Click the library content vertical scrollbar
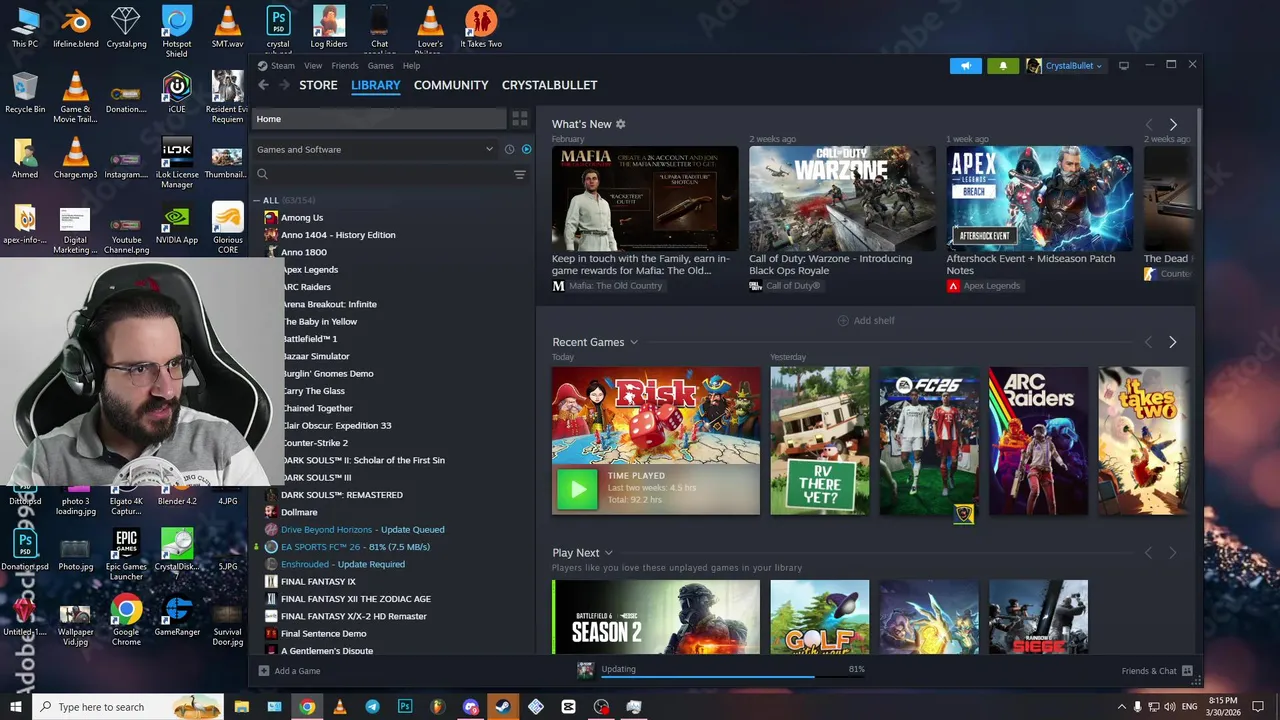Image resolution: width=1280 pixels, height=720 pixels. pyautogui.click(x=1198, y=160)
